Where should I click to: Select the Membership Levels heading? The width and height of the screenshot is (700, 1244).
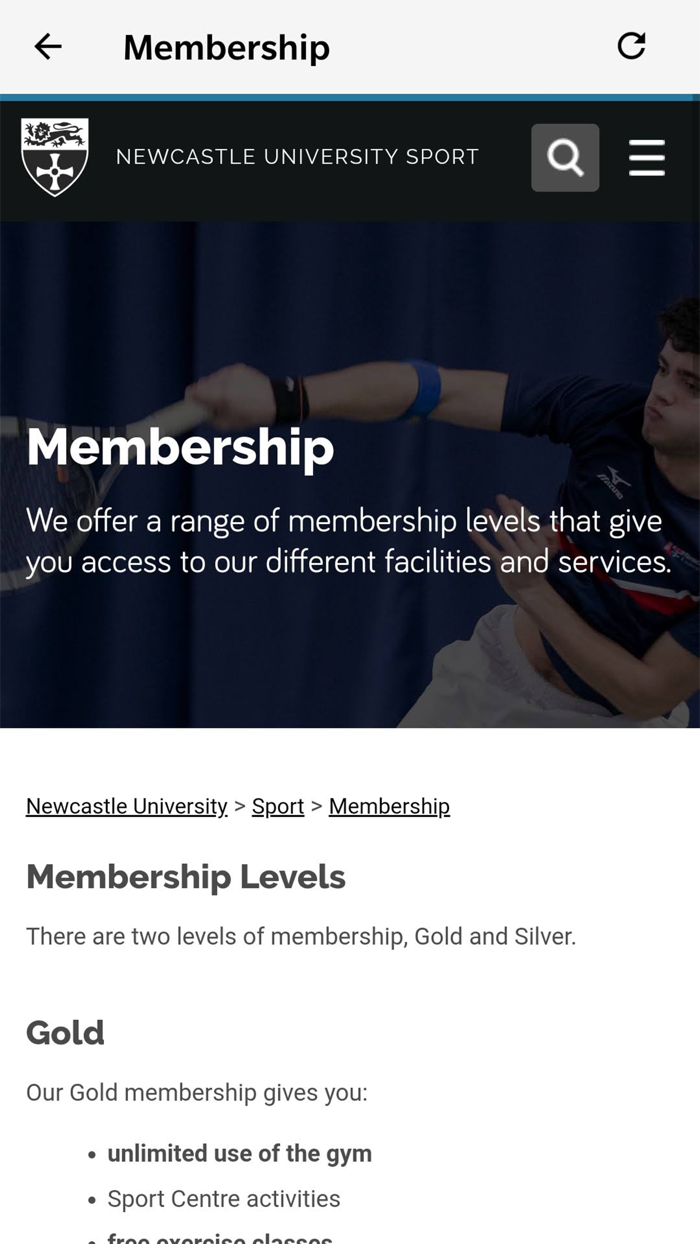tap(185, 877)
